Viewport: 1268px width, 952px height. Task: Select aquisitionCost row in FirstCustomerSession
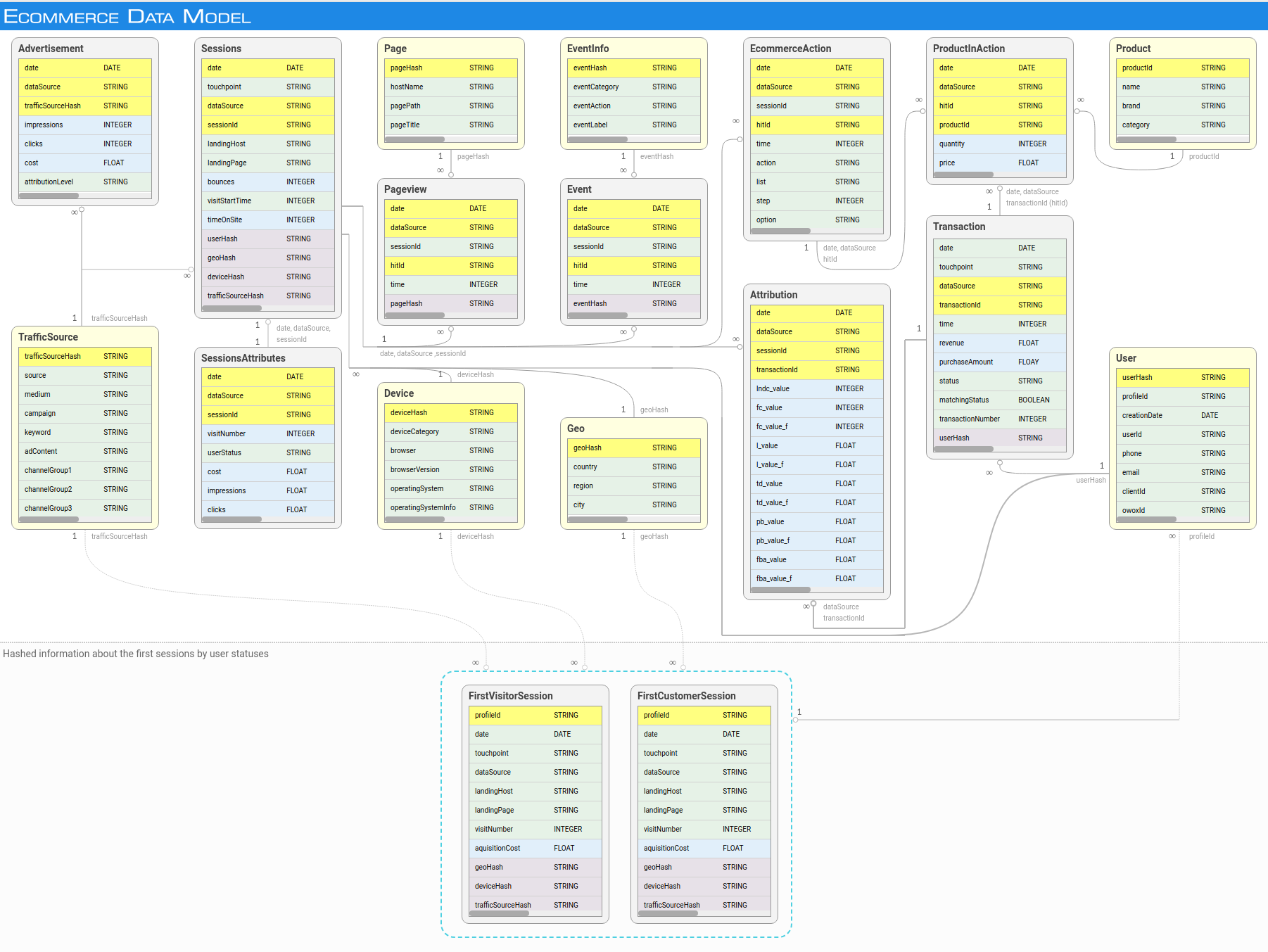pos(704,849)
